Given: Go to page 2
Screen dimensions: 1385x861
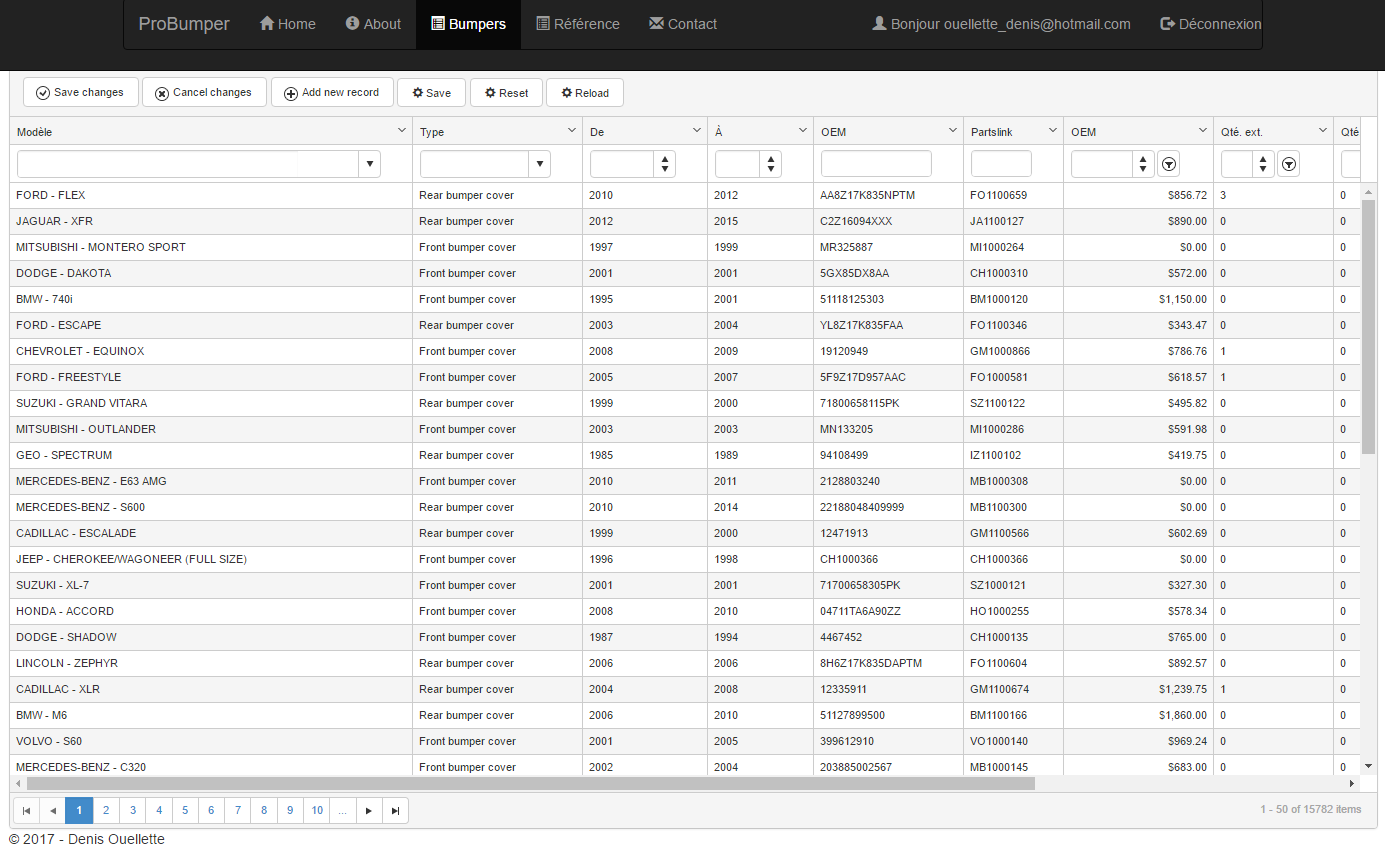Looking at the screenshot, I should pos(105,810).
